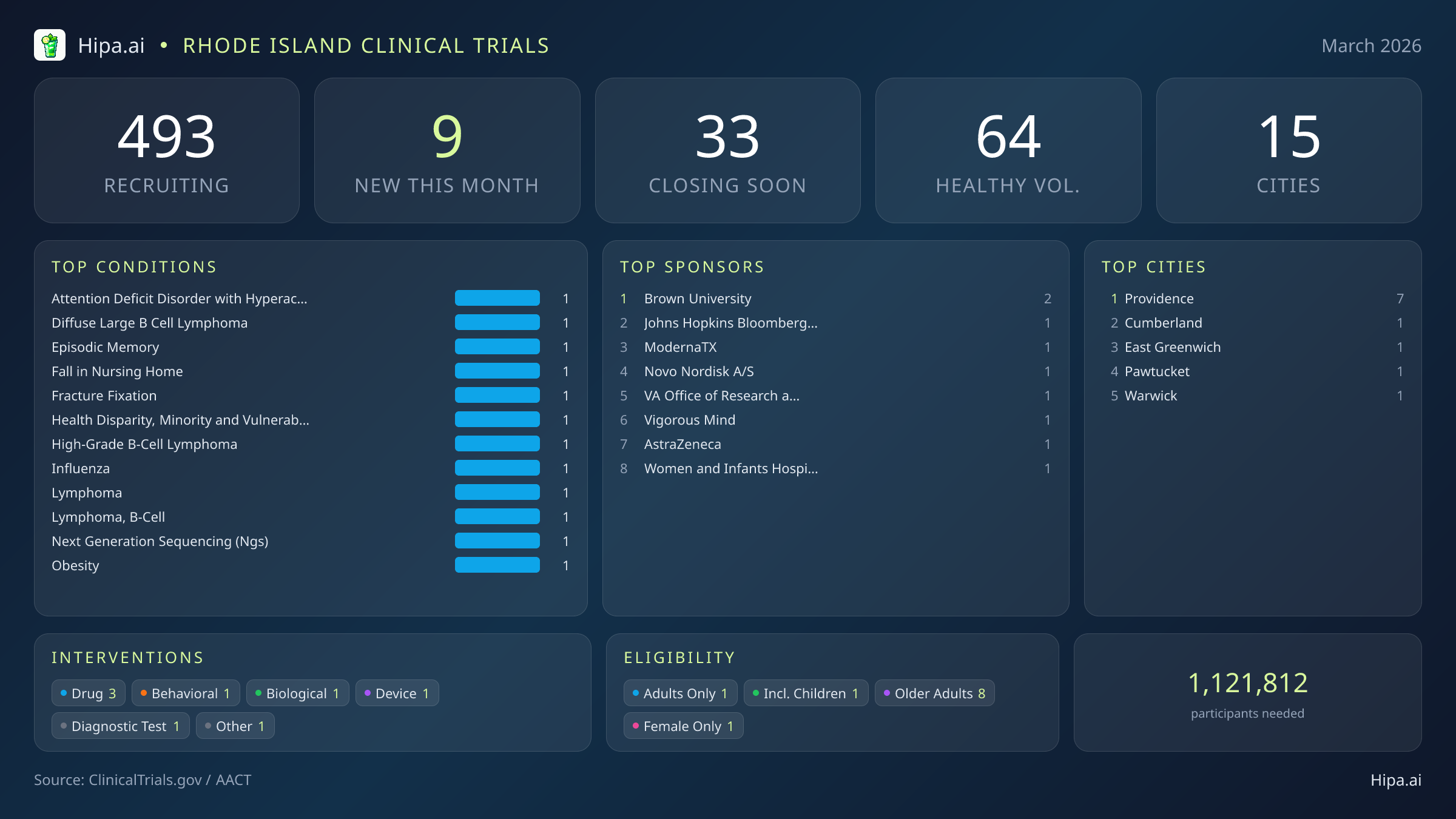
Task: Expand the truncated Johns Hopkins Bloomberg sponsor entry
Action: coord(730,323)
